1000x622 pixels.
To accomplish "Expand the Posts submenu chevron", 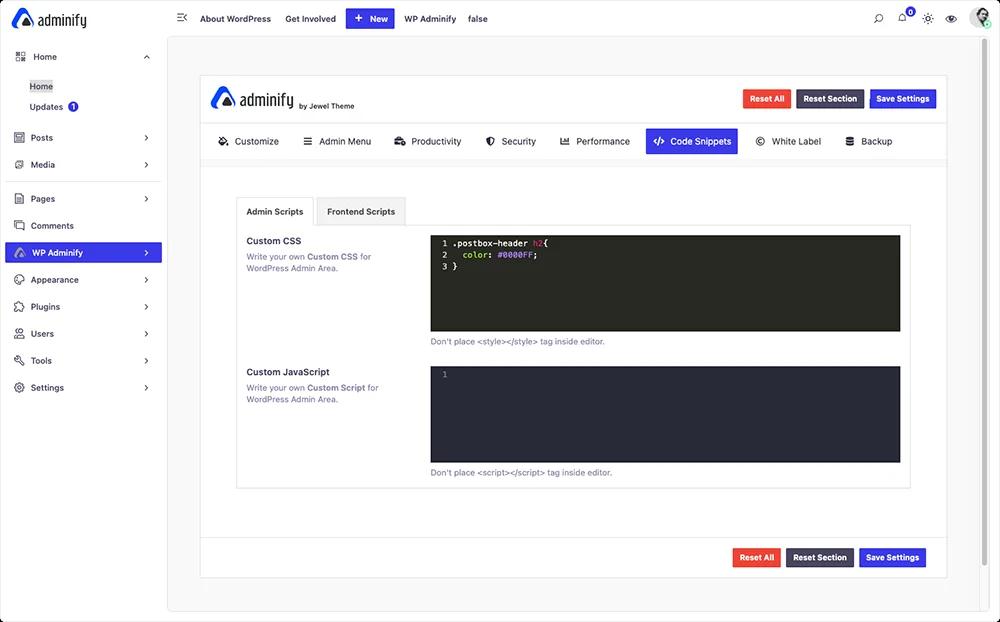I will pos(147,138).
